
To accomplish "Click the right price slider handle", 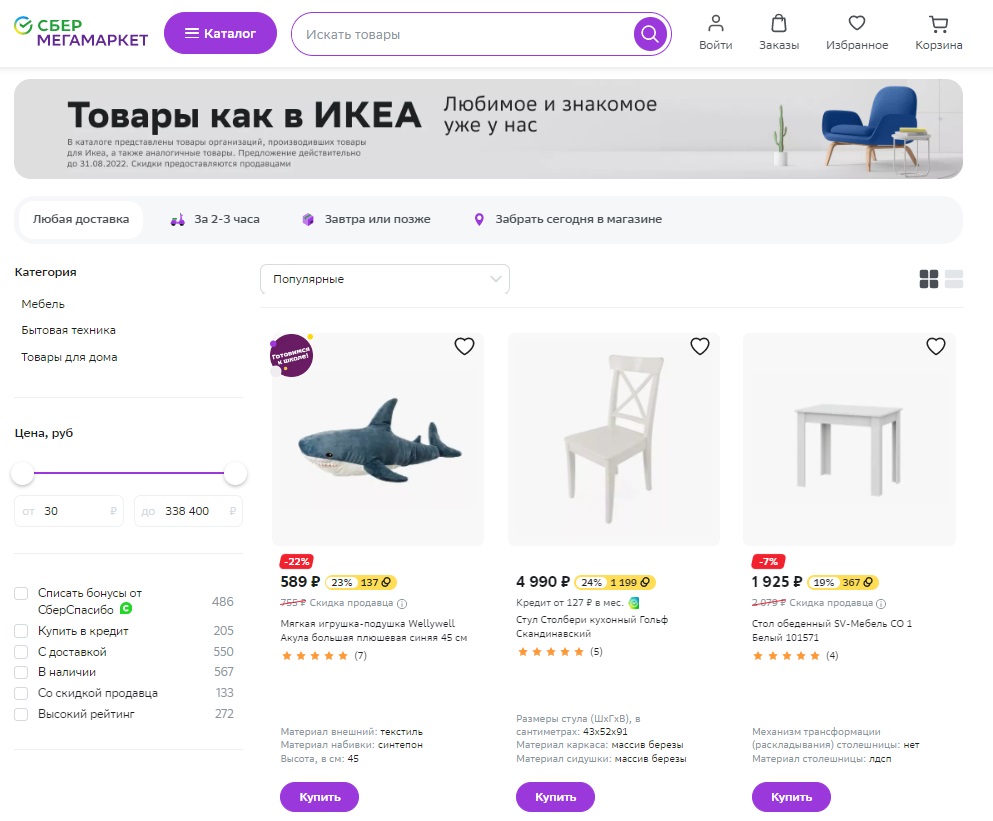I will [x=236, y=473].
